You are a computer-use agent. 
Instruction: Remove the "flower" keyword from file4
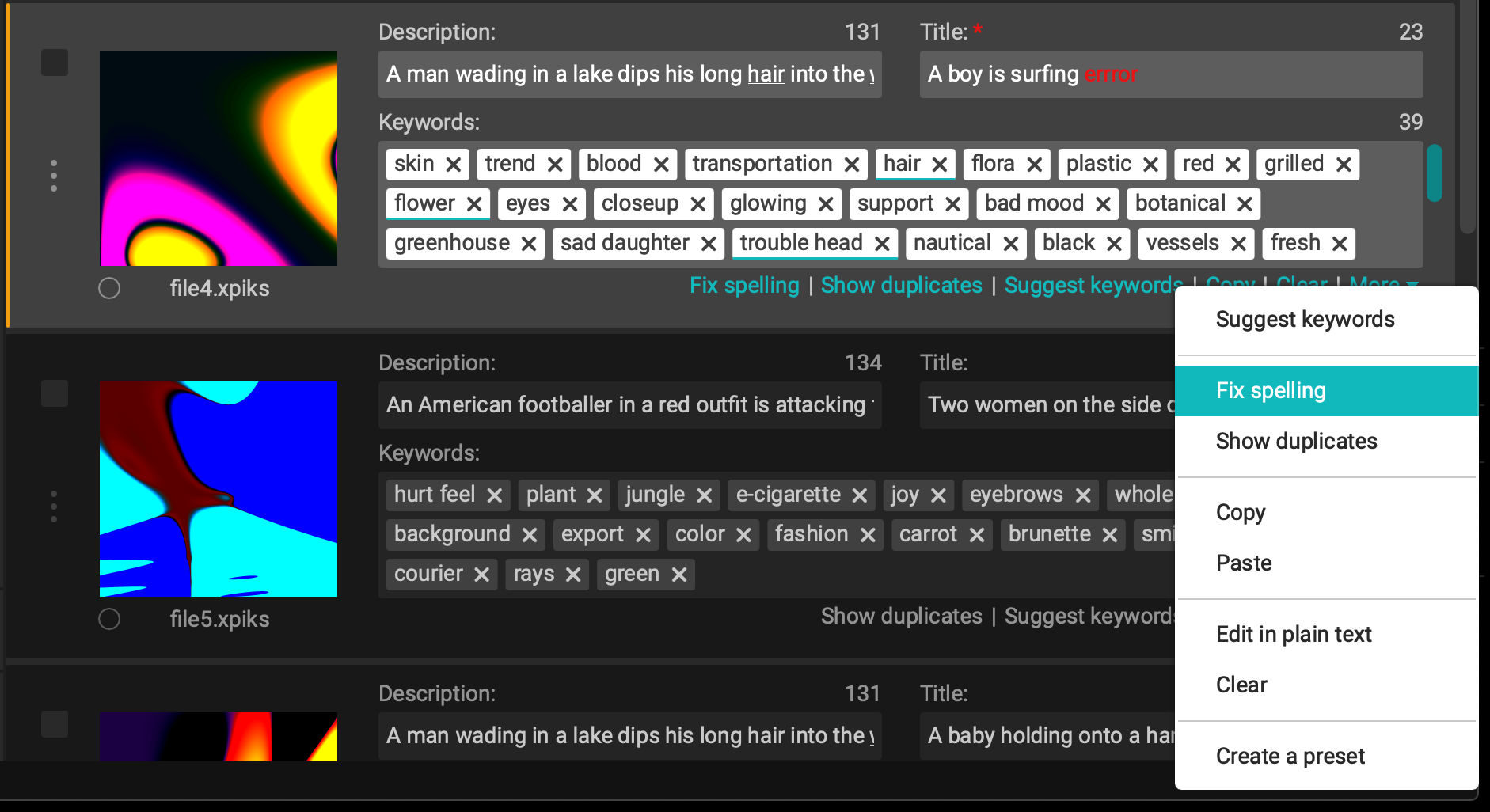[x=475, y=203]
